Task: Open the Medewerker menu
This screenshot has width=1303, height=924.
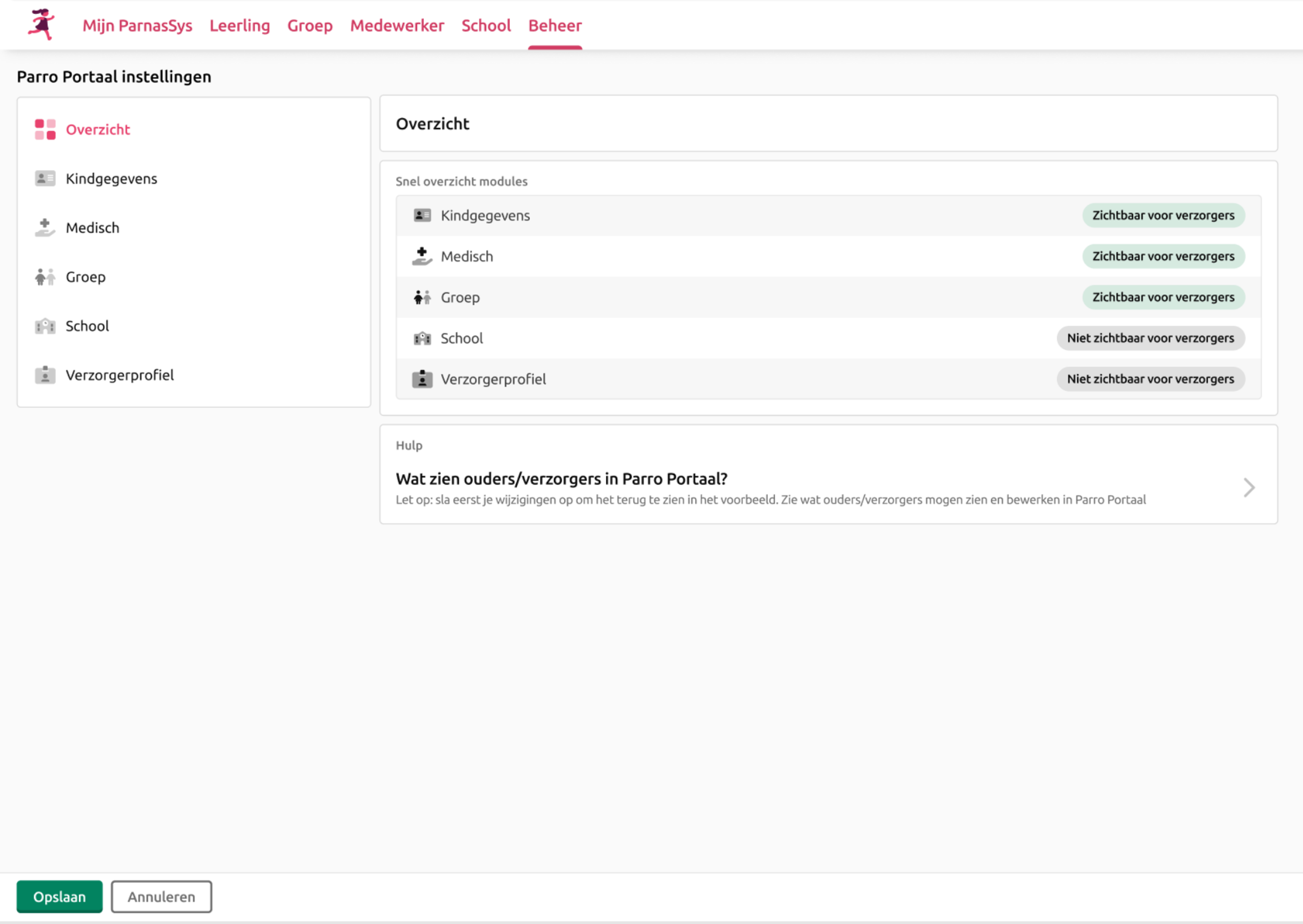Action: point(397,25)
